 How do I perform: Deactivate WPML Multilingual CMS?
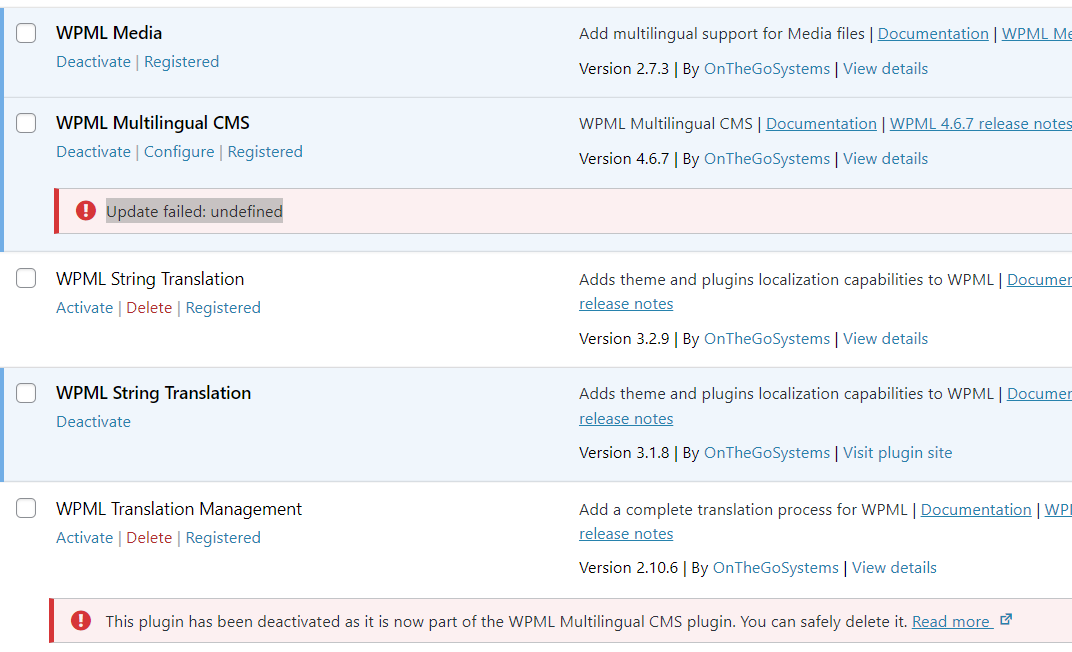point(93,152)
